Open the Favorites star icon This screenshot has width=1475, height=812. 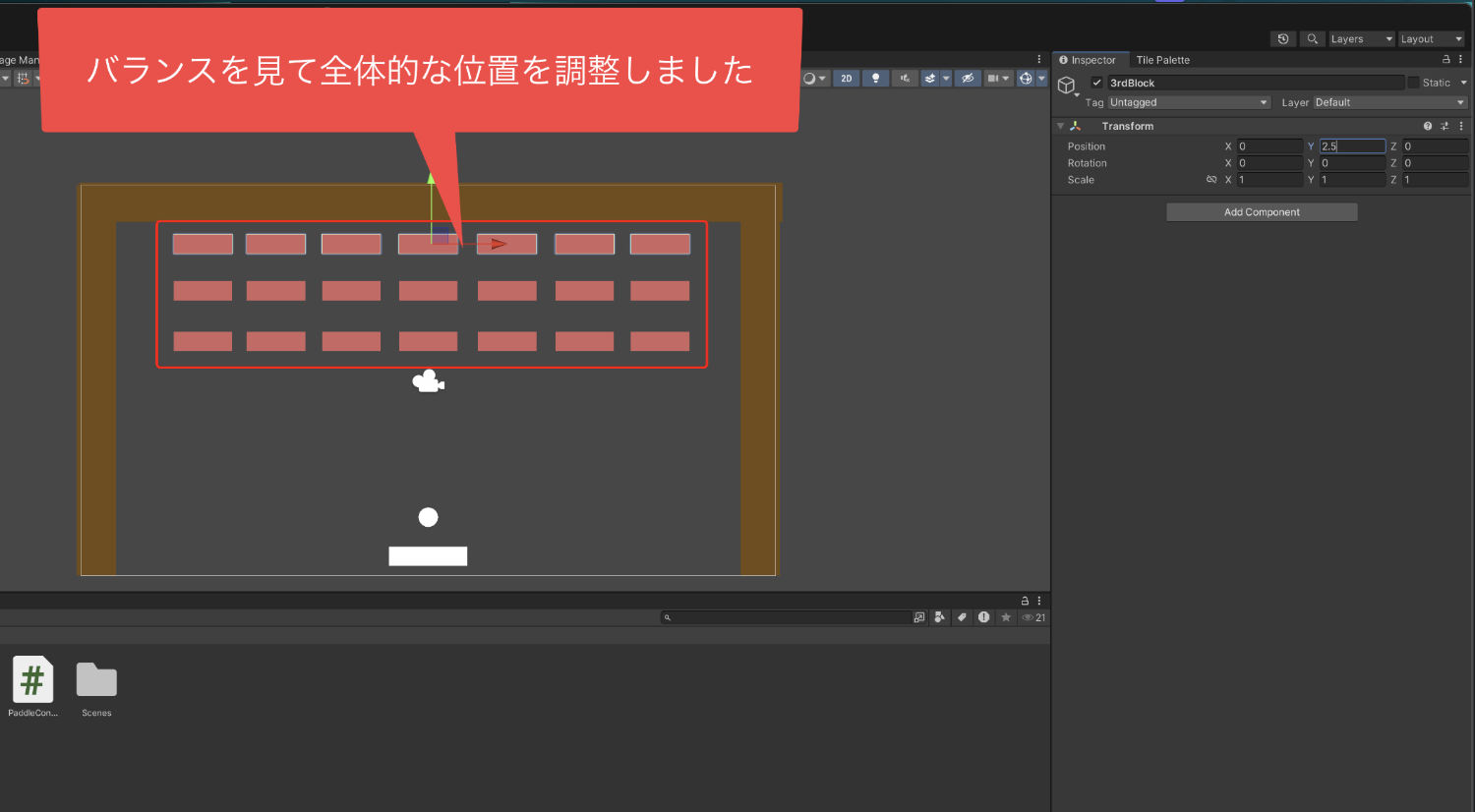point(1005,617)
